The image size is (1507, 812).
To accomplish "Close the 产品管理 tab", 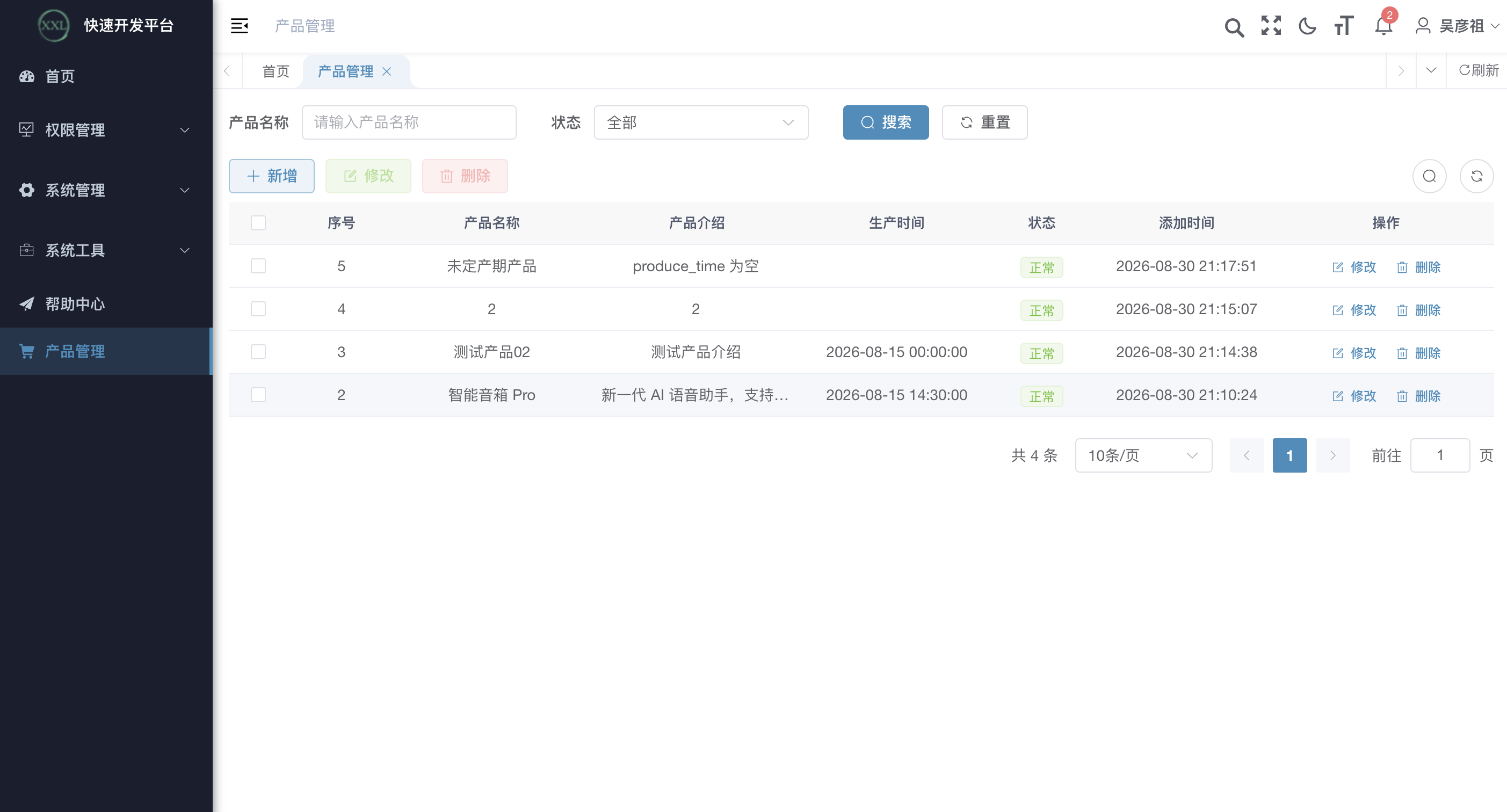I will point(387,71).
